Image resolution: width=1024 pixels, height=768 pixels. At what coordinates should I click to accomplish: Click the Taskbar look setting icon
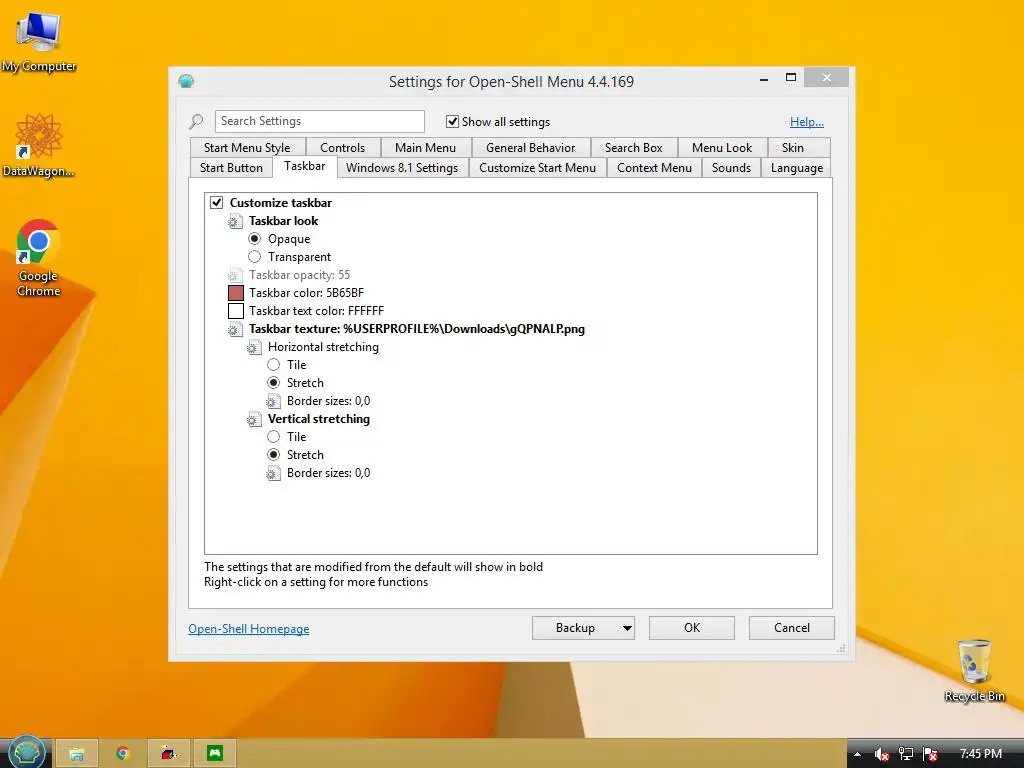click(x=235, y=221)
